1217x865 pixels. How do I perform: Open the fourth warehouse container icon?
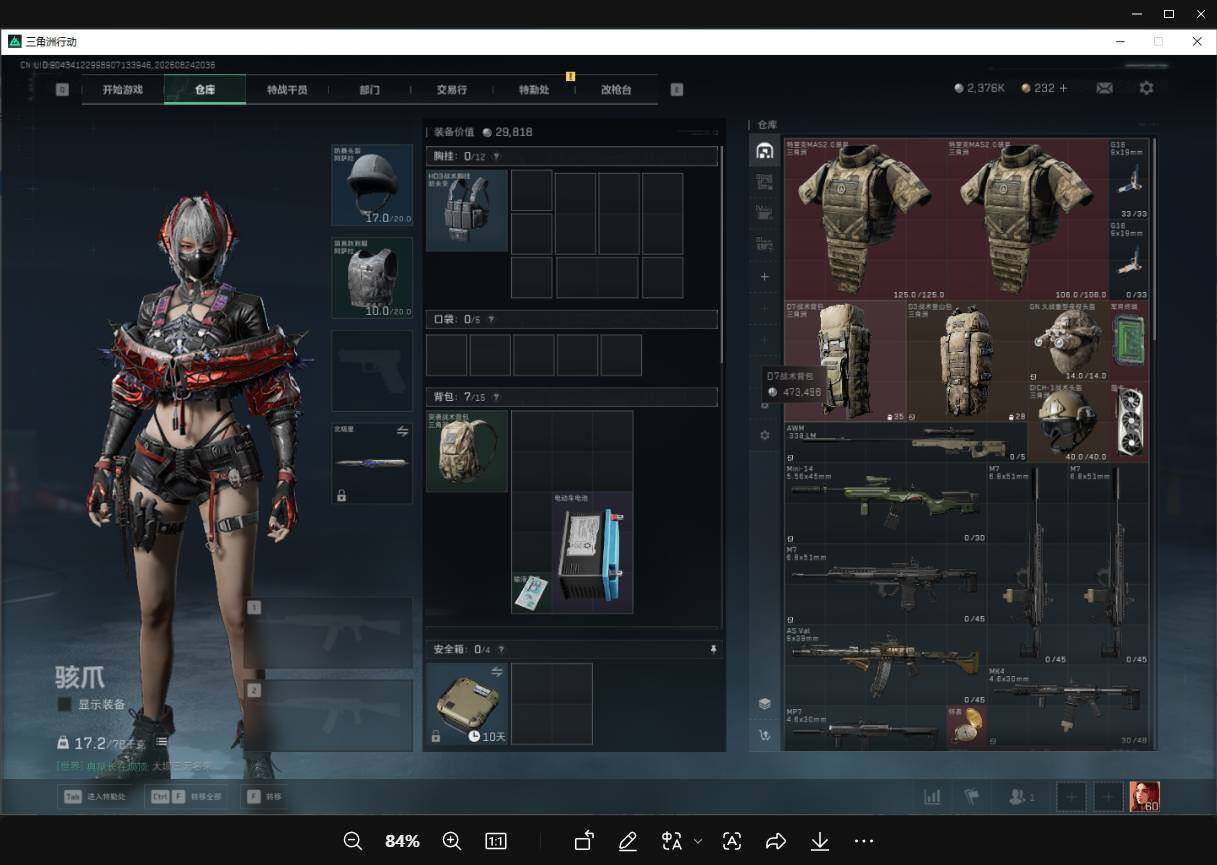pyautogui.click(x=765, y=243)
